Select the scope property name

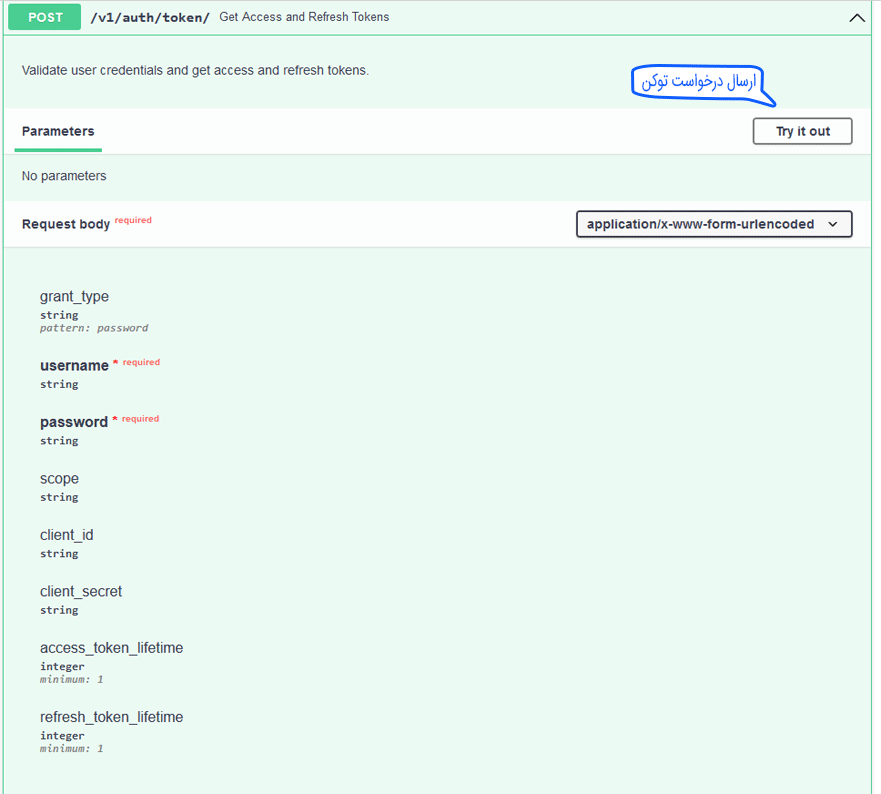pyautogui.click(x=59, y=479)
